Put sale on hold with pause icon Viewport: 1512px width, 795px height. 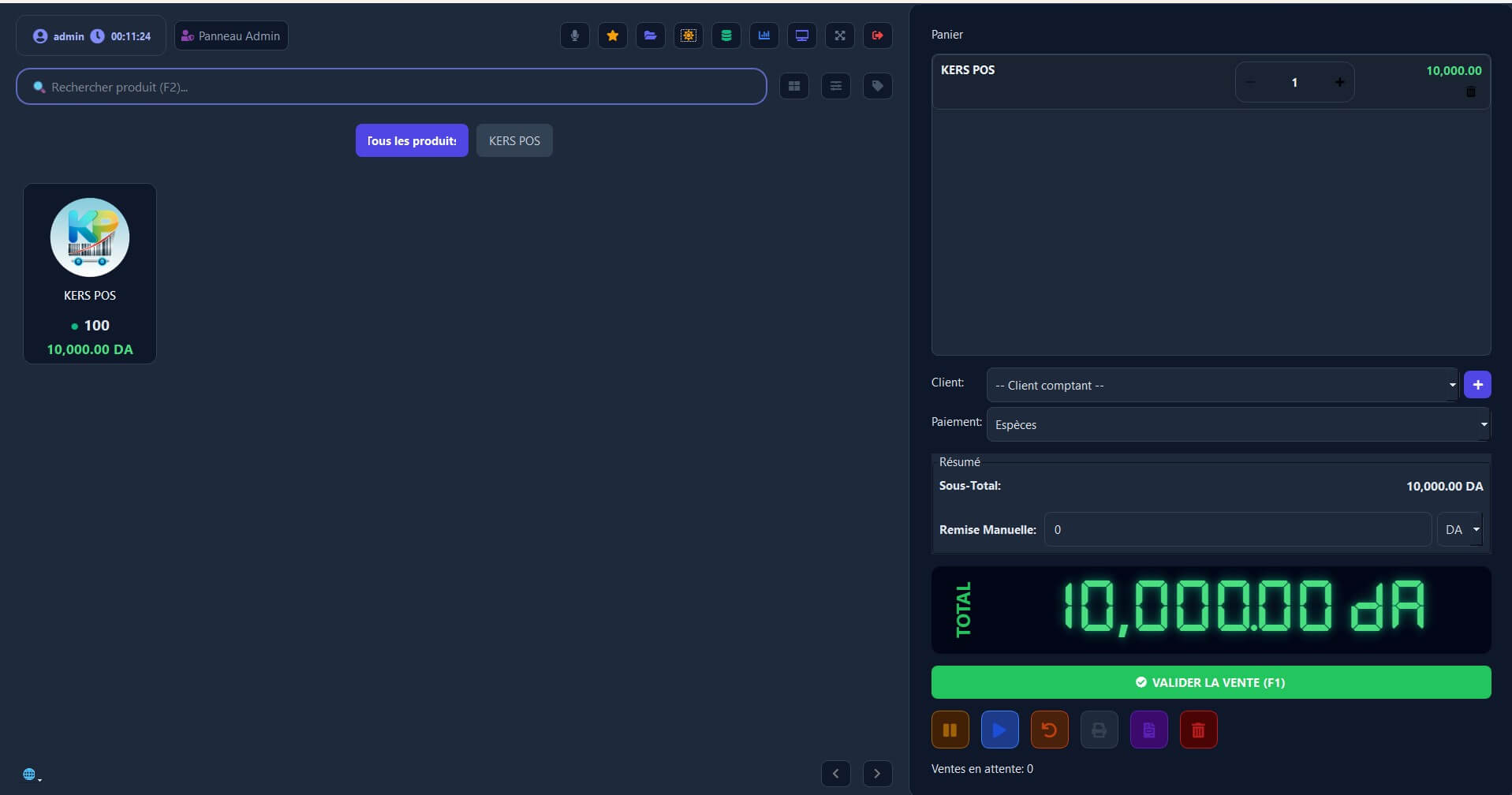(950, 730)
